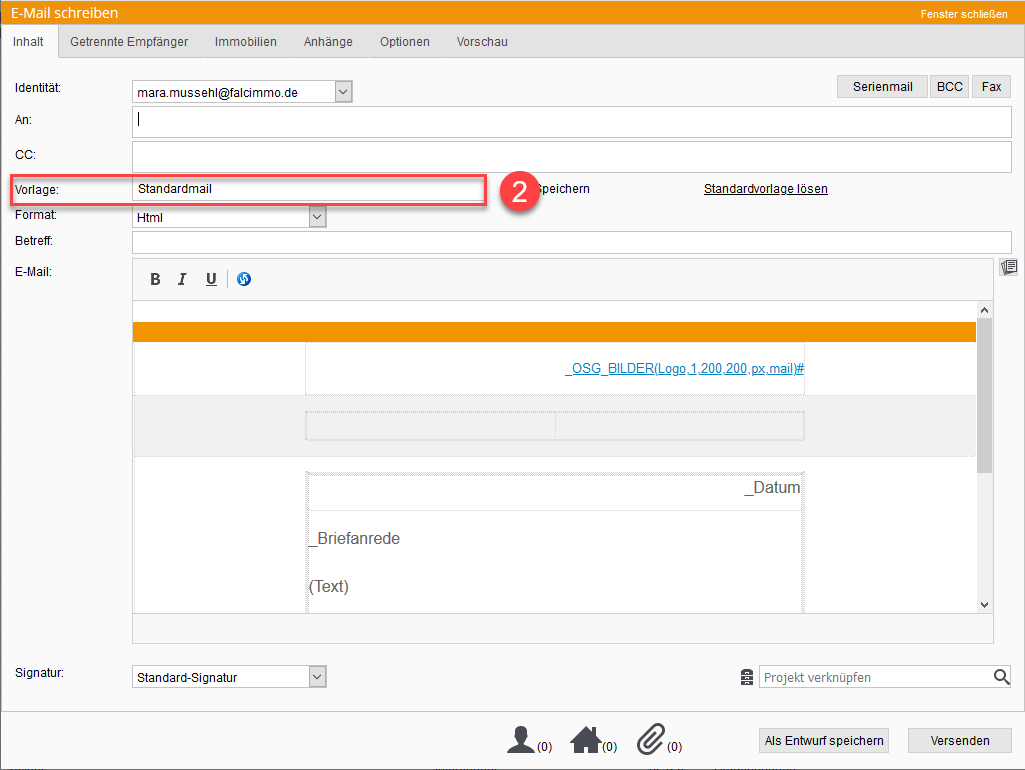Apply underline formatting
Viewport: 1025px width, 770px height.
coord(211,280)
